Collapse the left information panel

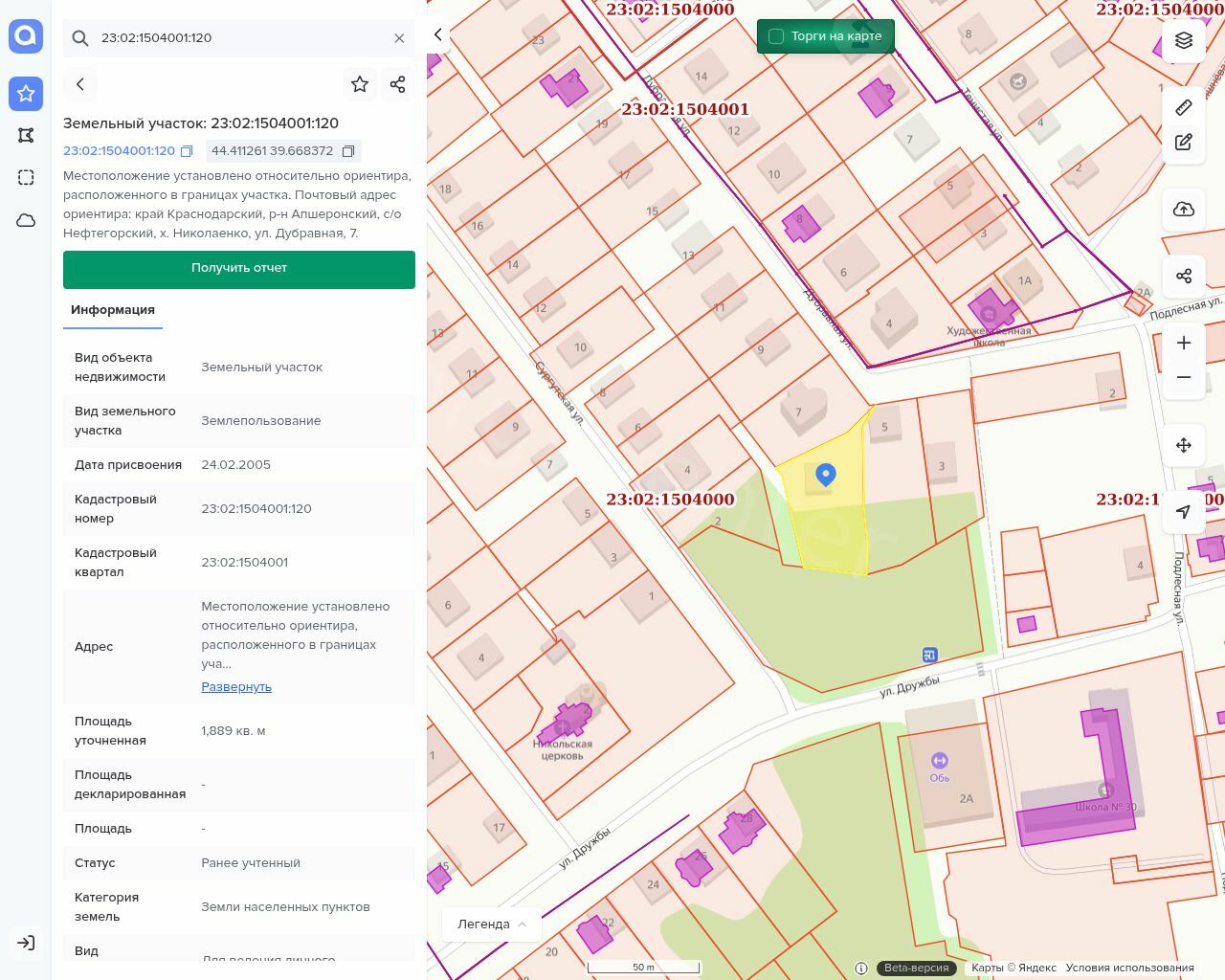[x=438, y=34]
